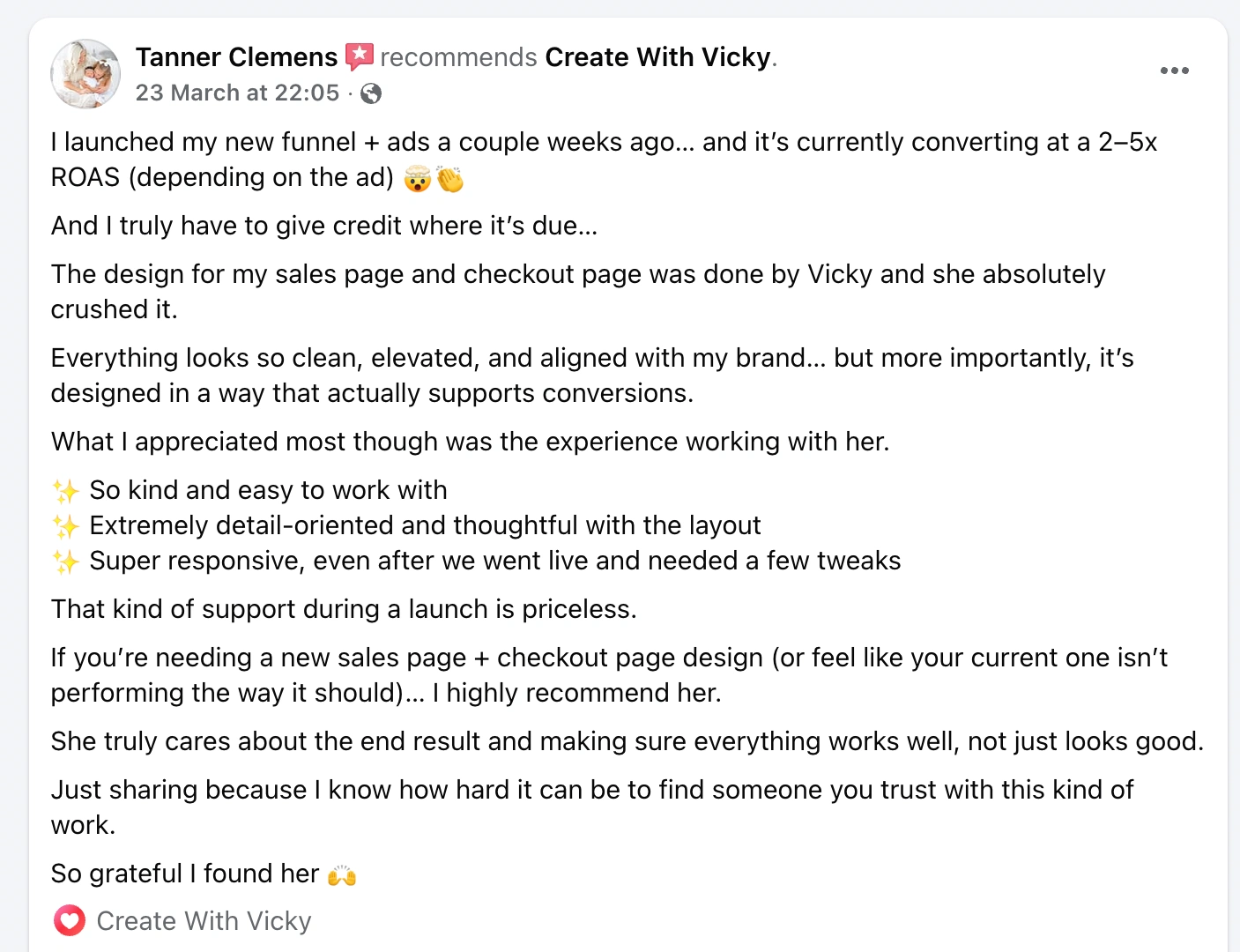Click the raised hands emoji after 'found her'
Viewport: 1240px width, 952px height.
coord(341,875)
